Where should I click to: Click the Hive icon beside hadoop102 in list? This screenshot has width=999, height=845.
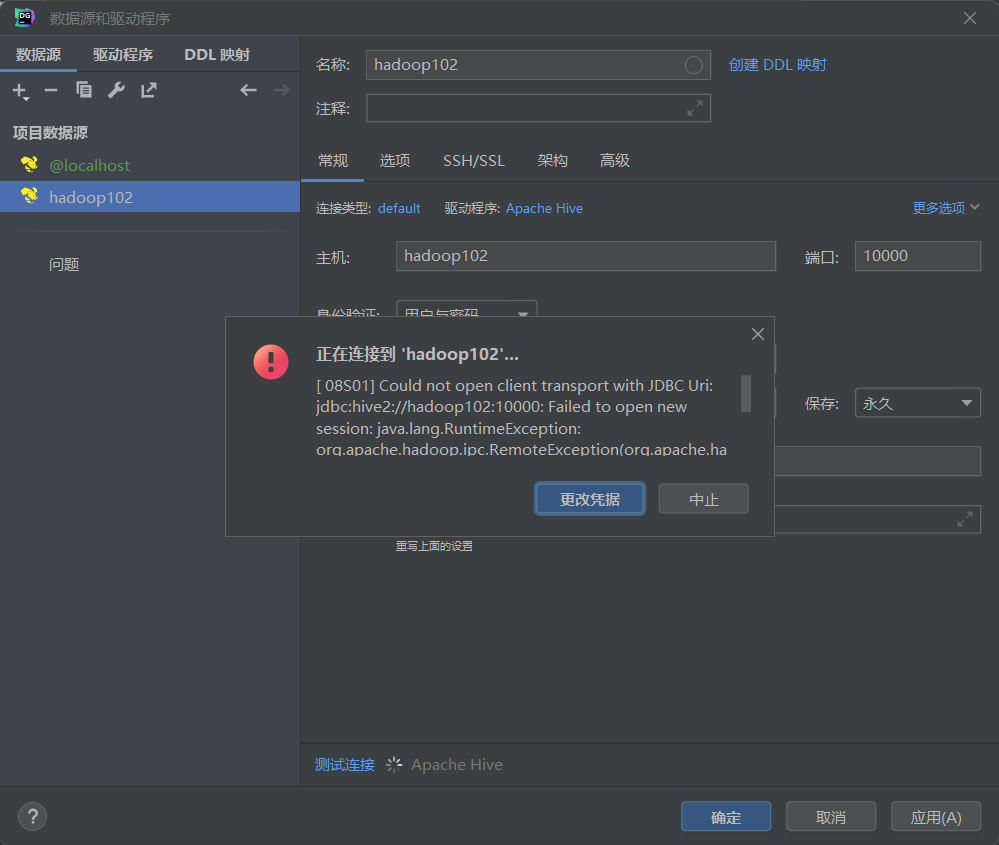click(29, 196)
